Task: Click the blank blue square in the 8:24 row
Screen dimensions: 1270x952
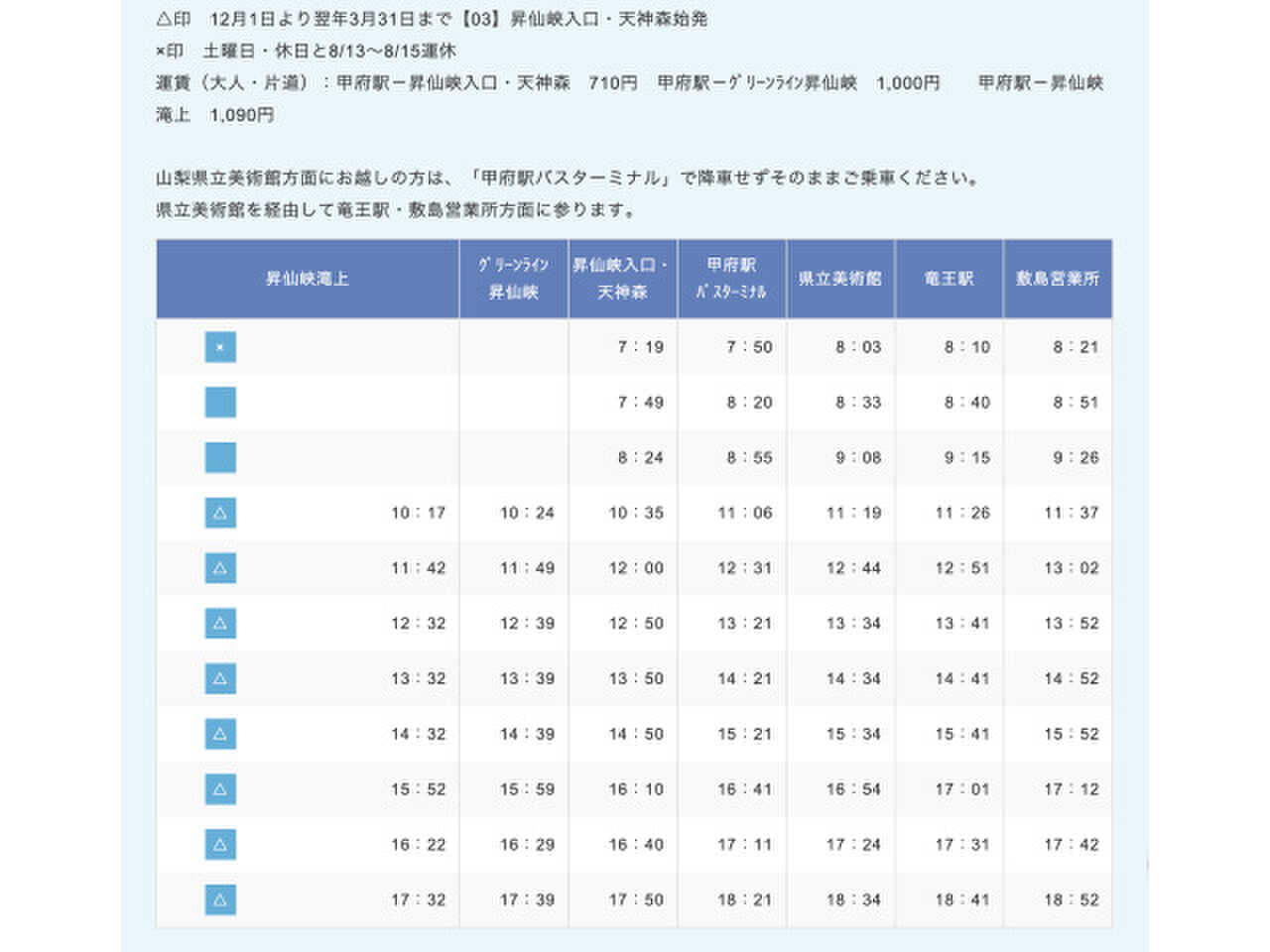Action: point(220,457)
